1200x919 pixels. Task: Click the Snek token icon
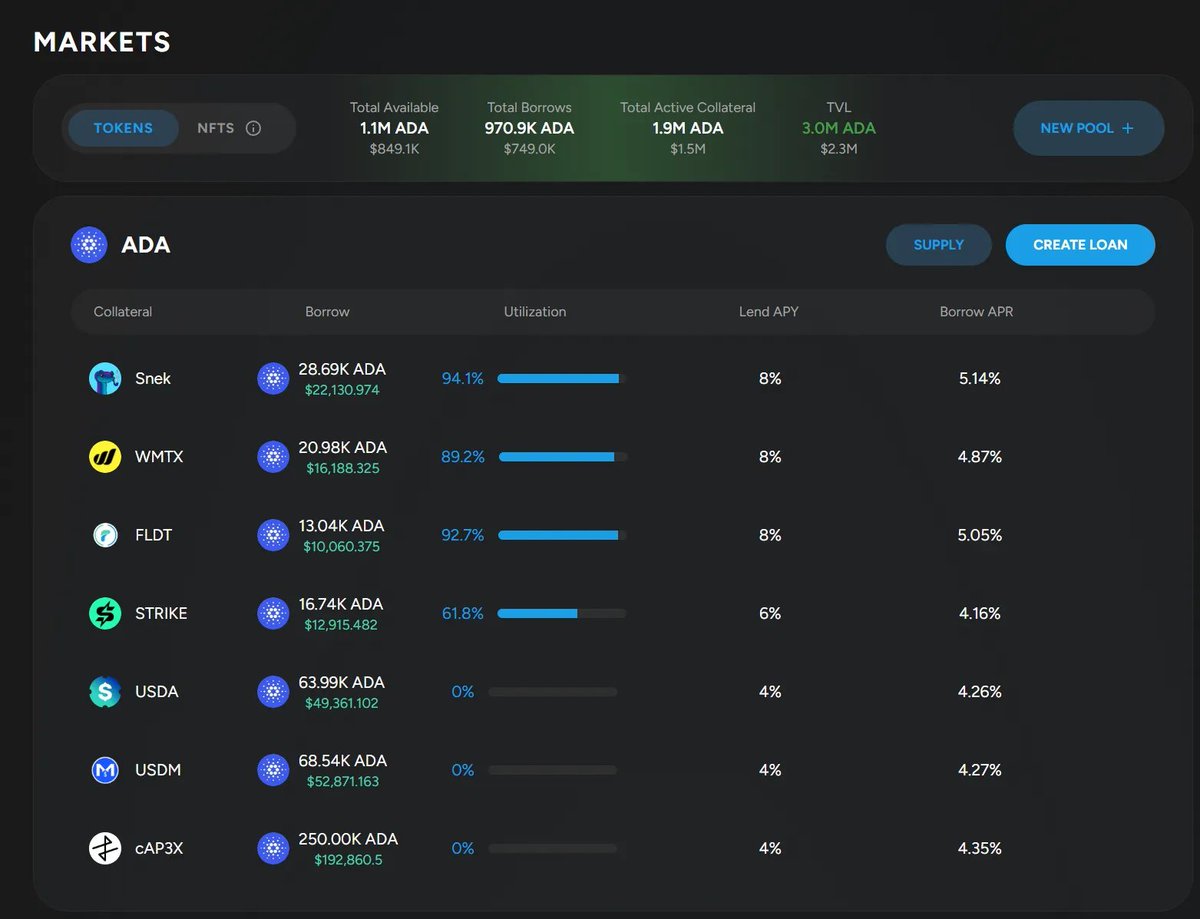click(105, 378)
